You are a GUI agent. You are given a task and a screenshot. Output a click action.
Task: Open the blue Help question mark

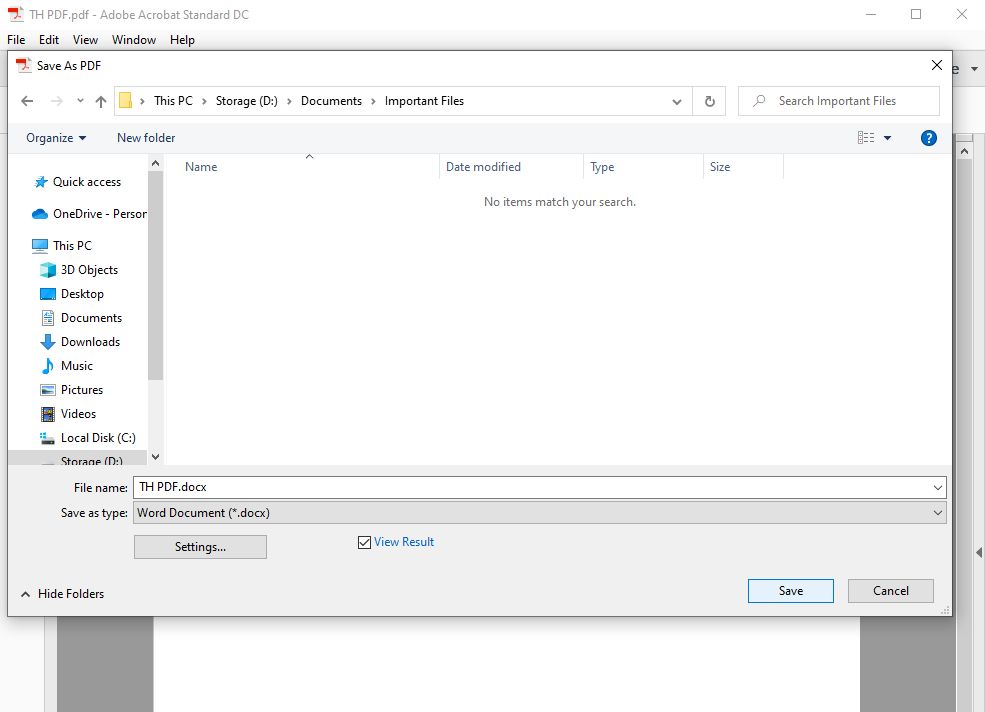point(929,137)
